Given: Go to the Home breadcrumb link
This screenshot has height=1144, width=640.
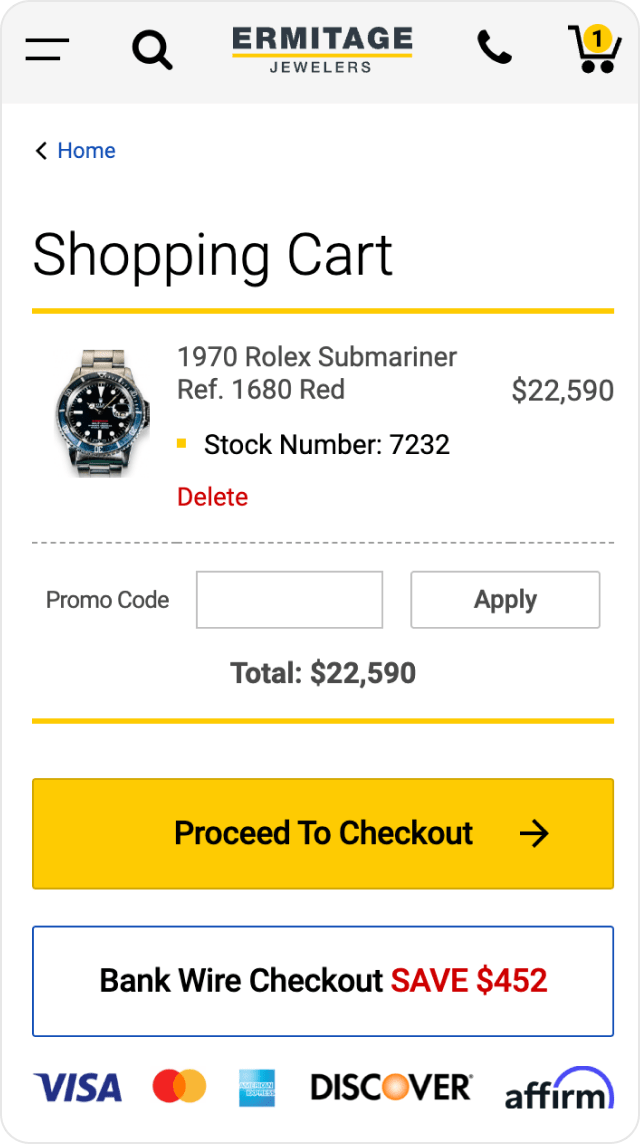Looking at the screenshot, I should pos(86,151).
